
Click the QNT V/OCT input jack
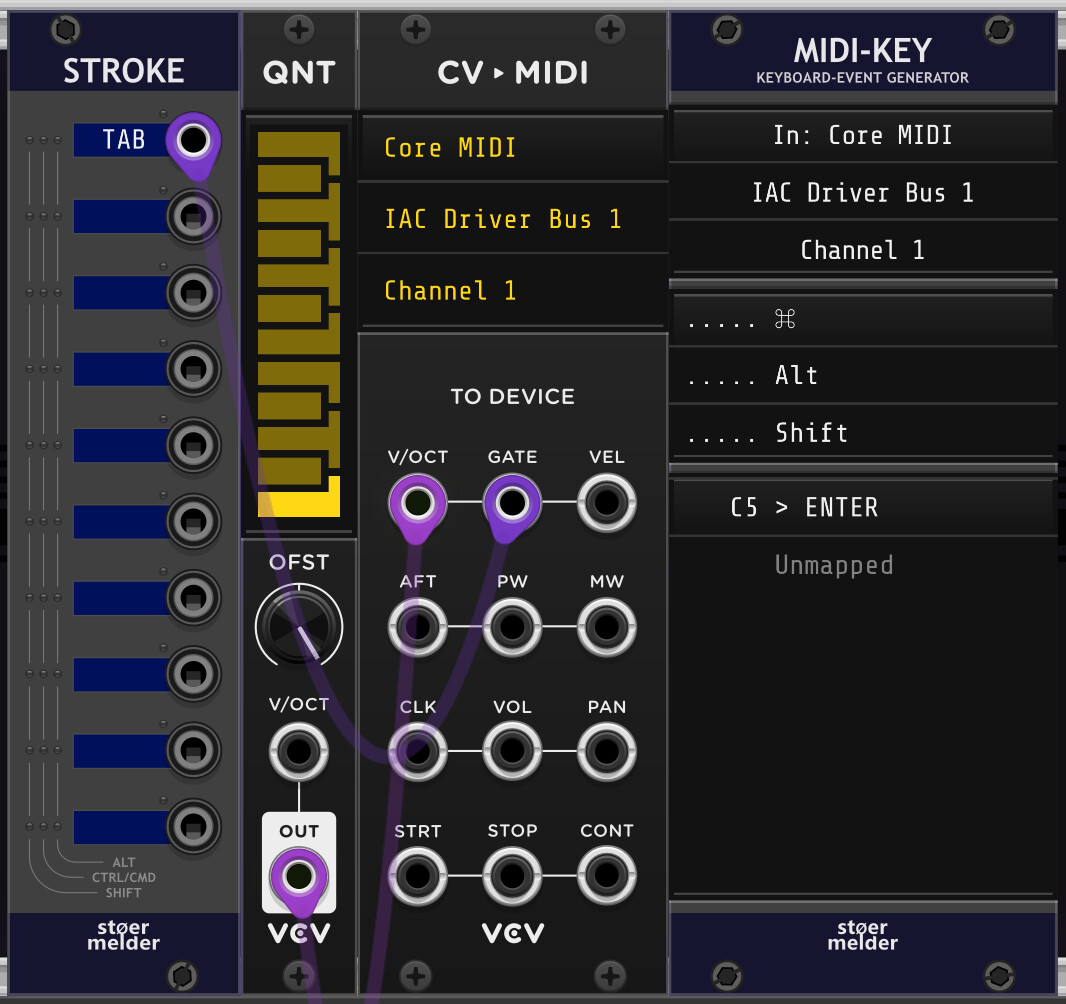click(298, 751)
